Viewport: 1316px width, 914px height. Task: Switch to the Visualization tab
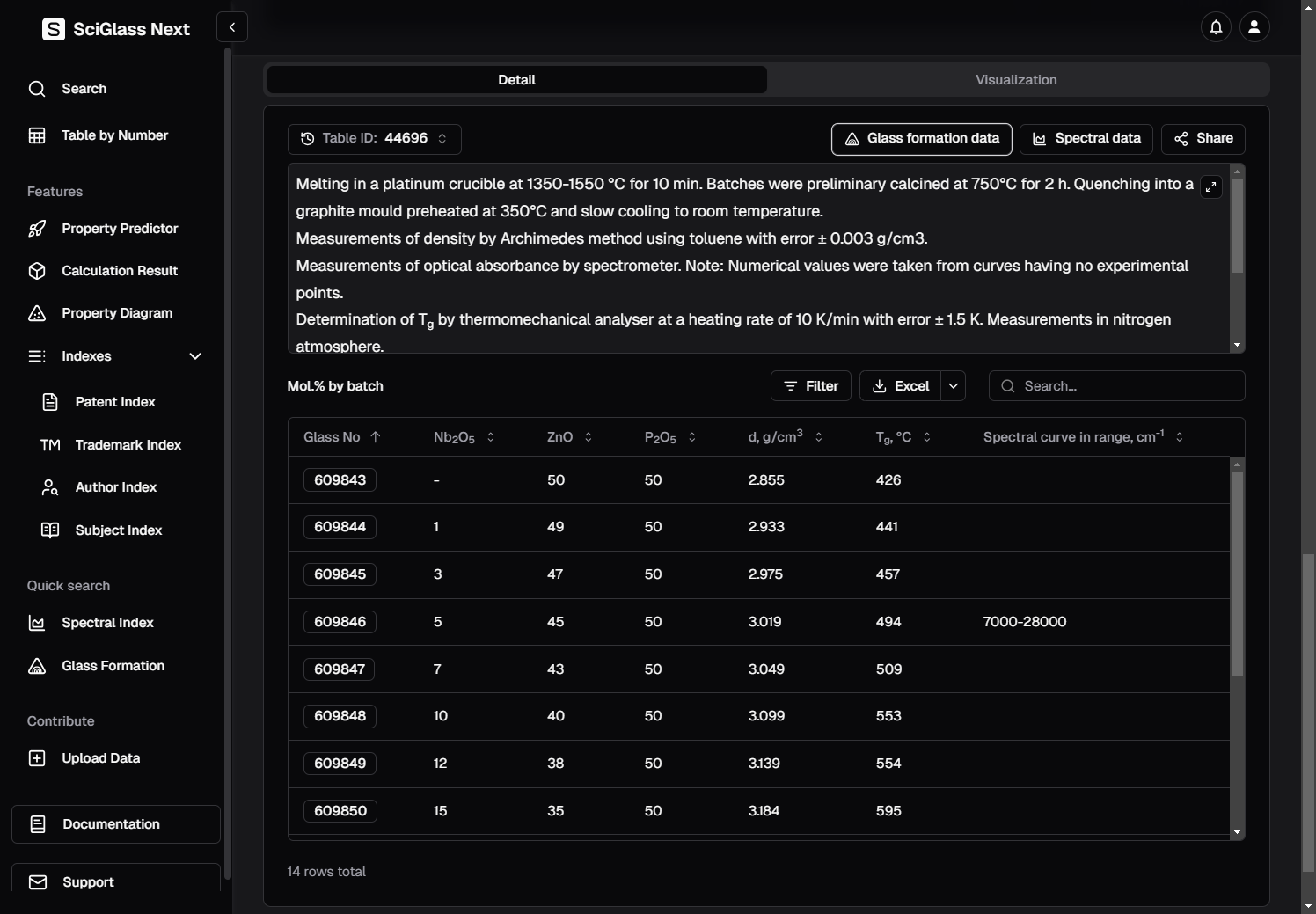coord(1016,80)
